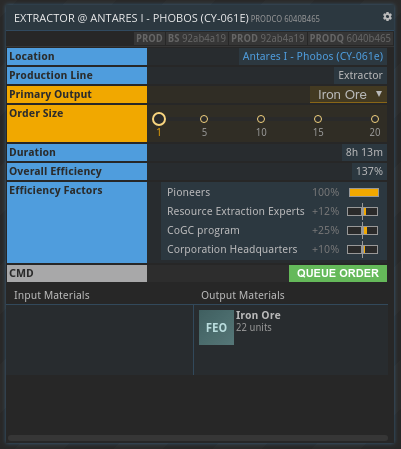Open the Iron Ore primary output dropdown
The image size is (401, 449).
348,95
